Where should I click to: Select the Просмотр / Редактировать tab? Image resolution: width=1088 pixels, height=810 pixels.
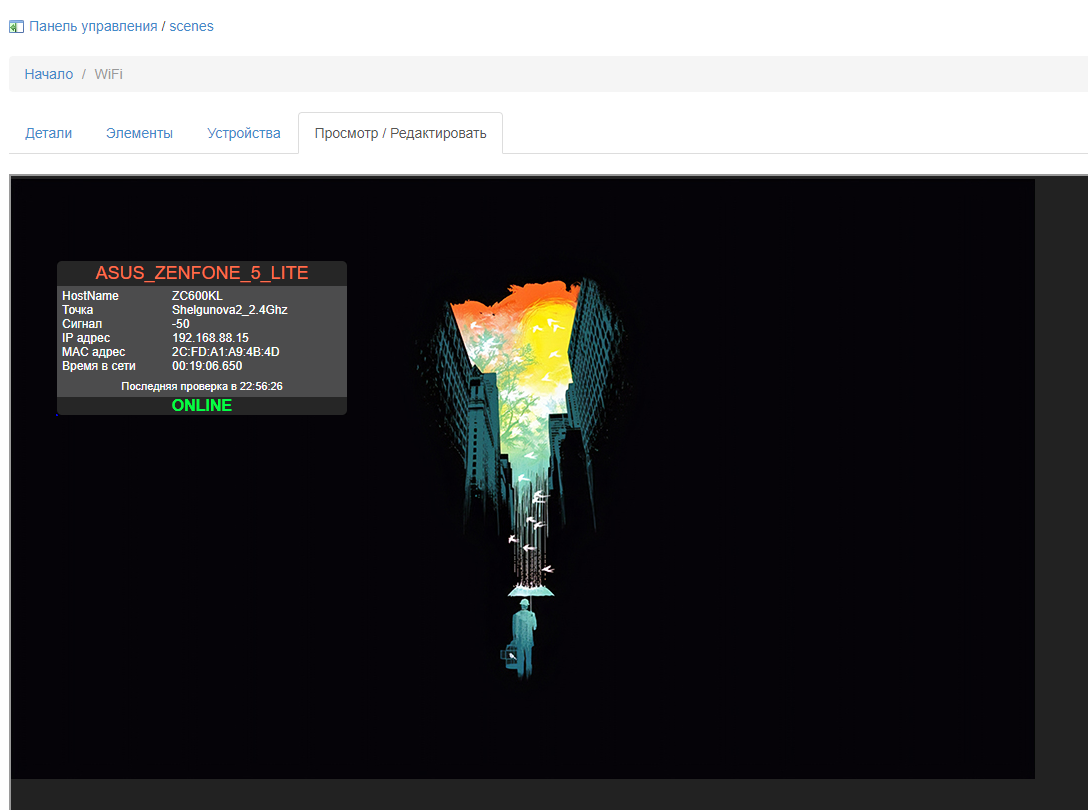pyautogui.click(x=400, y=133)
